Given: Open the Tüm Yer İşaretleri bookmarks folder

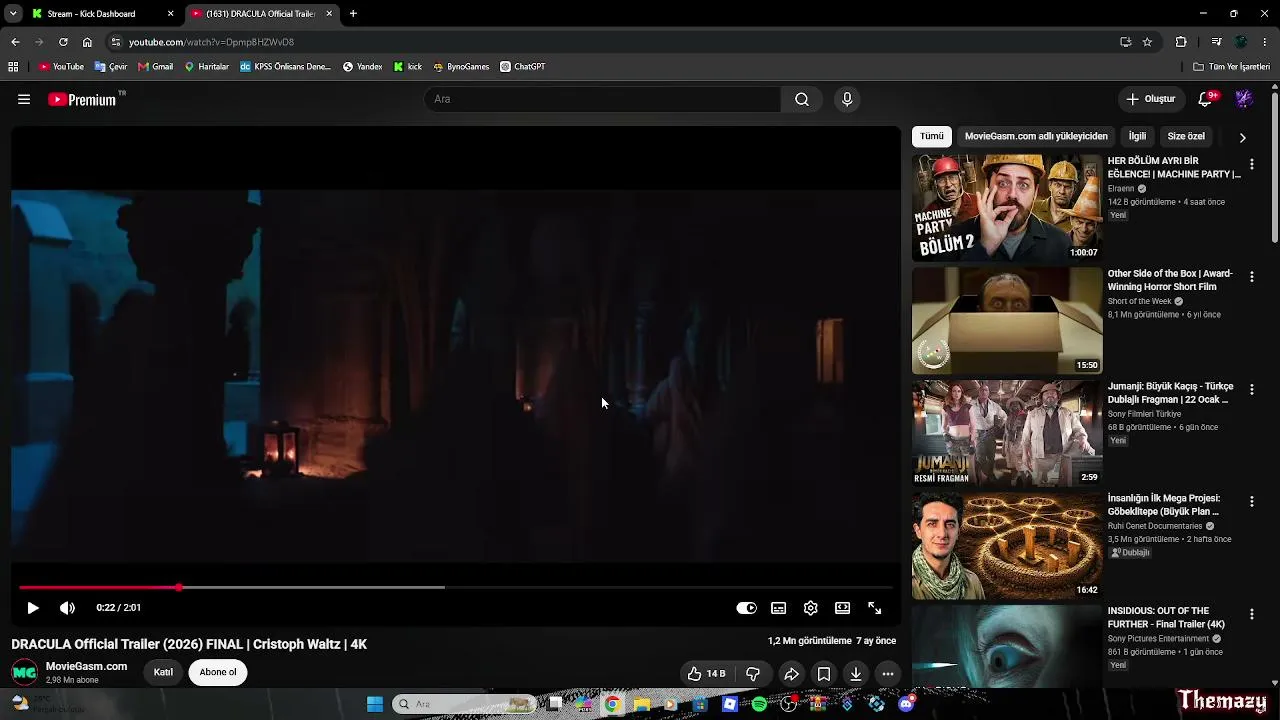Looking at the screenshot, I should pos(1232,67).
